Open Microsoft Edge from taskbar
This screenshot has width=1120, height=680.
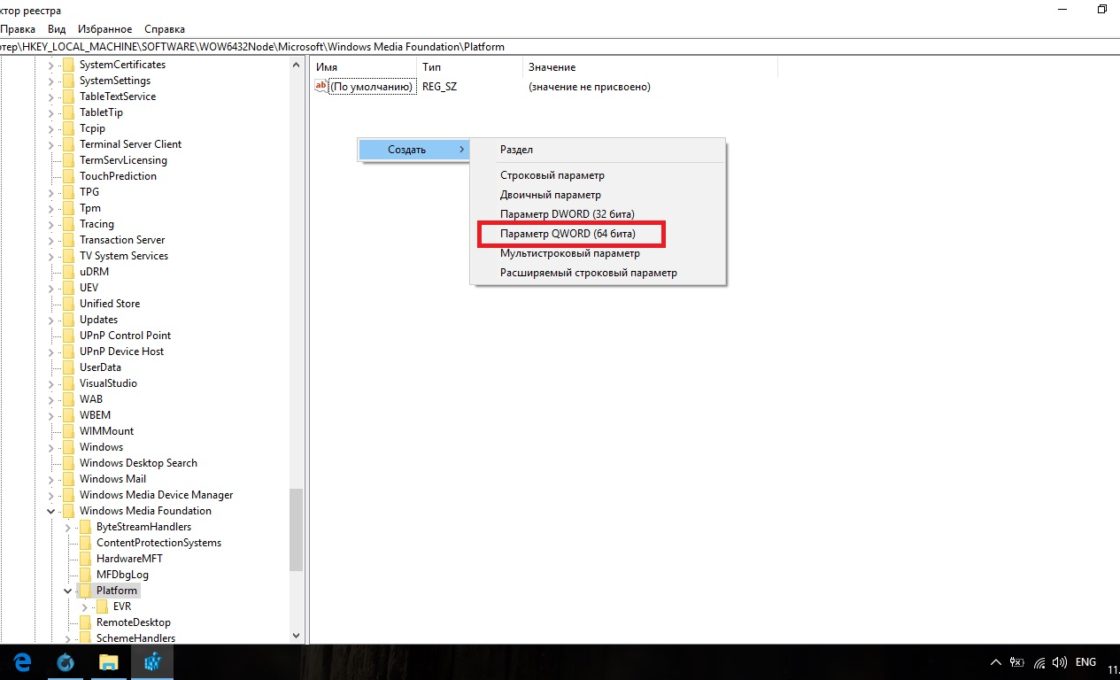22,662
